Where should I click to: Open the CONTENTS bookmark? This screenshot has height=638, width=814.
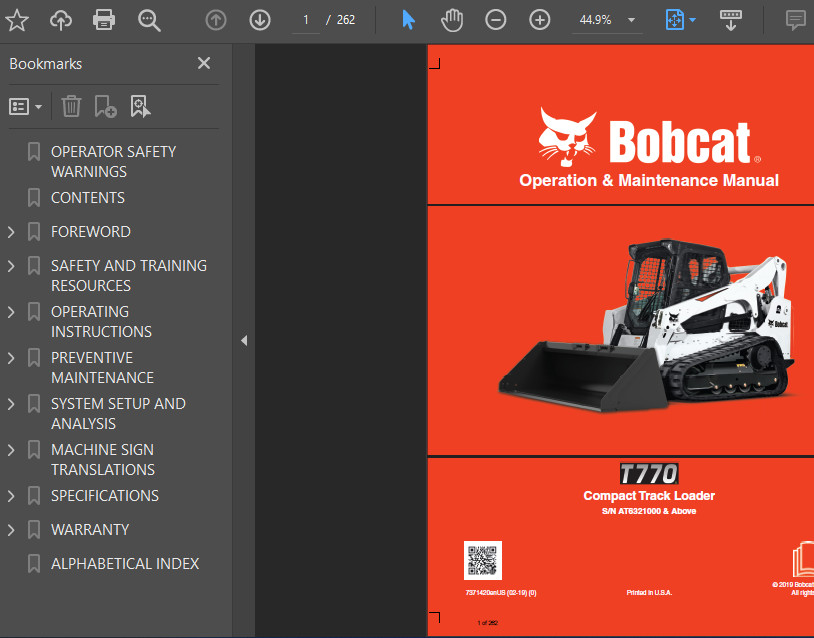(88, 198)
